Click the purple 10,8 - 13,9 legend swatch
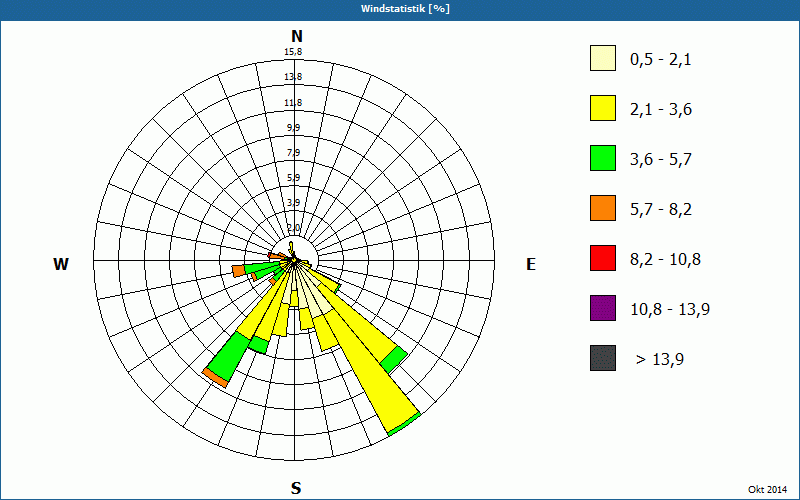 [603, 308]
